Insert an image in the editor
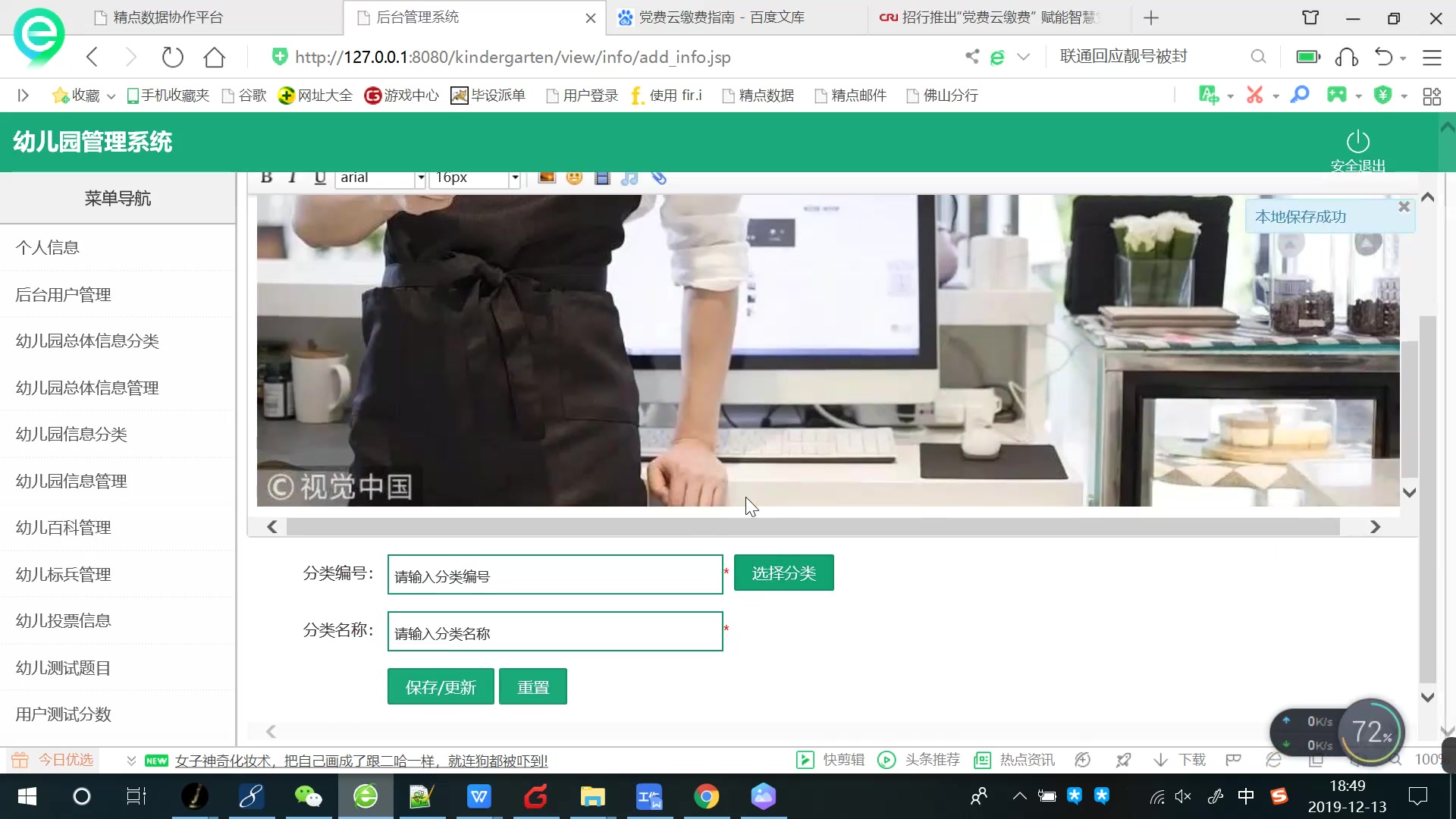This screenshot has width=1456, height=819. pyautogui.click(x=547, y=177)
